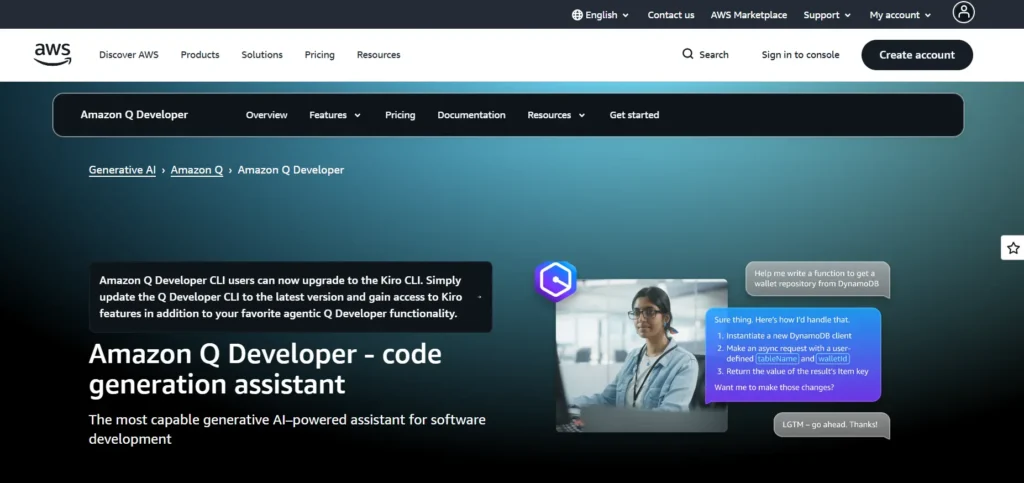Click the 'Amazon Q Developer - code generation assistant' heading
Screen dimensions: 1024x483
tap(265, 369)
